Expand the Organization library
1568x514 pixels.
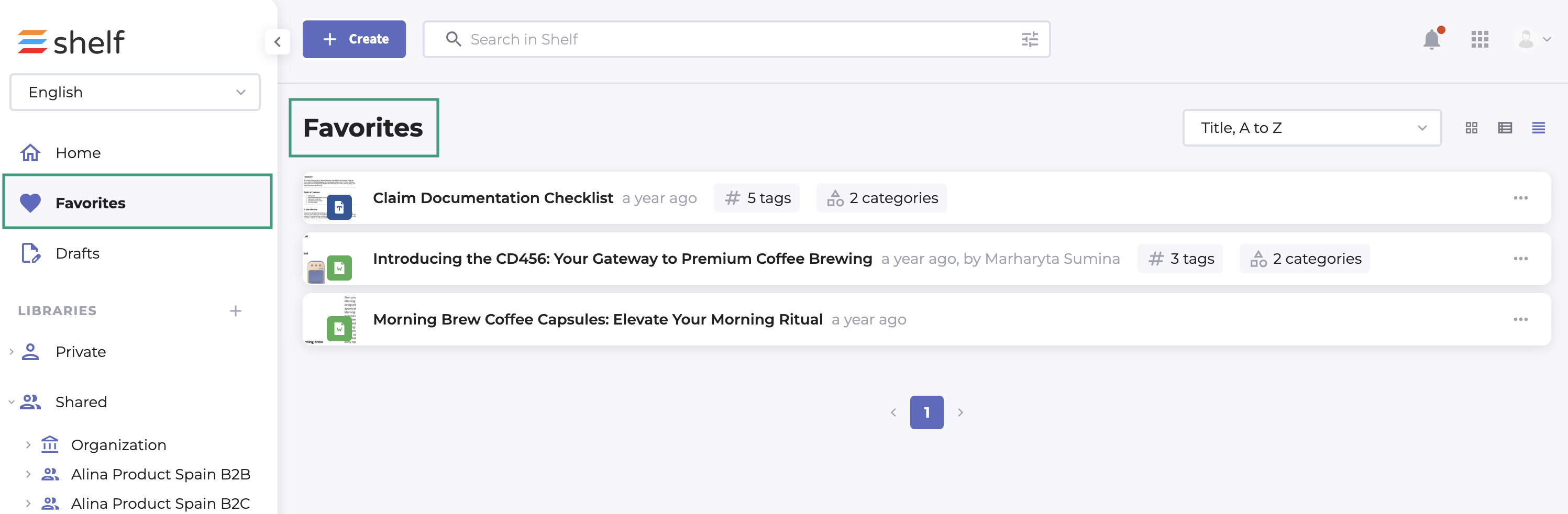pos(28,445)
